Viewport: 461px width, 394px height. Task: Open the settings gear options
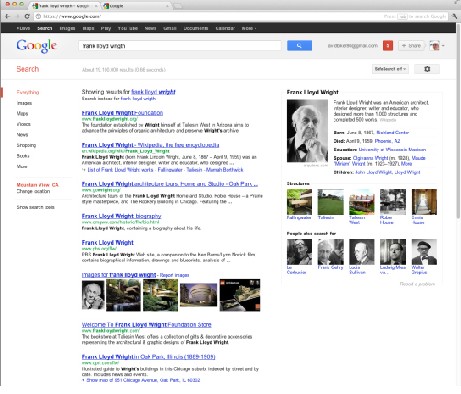tap(427, 69)
